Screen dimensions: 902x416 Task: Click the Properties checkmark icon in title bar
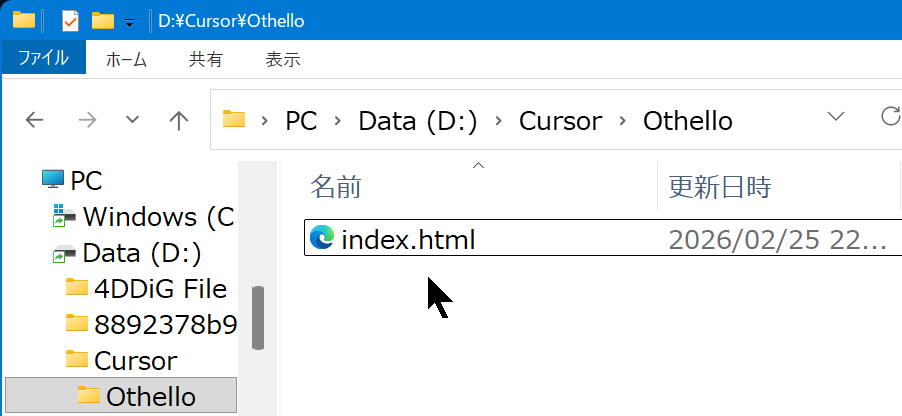point(70,20)
